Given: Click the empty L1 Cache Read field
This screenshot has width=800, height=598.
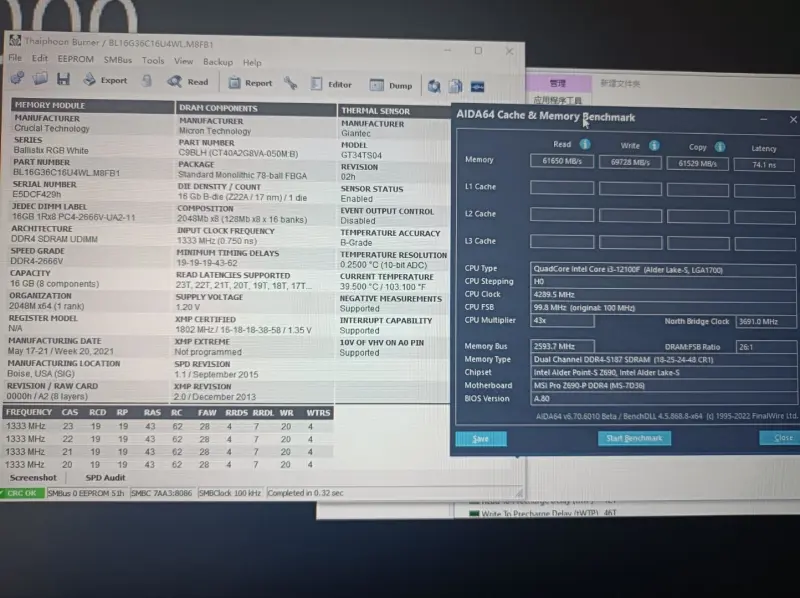Looking at the screenshot, I should pyautogui.click(x=562, y=188).
